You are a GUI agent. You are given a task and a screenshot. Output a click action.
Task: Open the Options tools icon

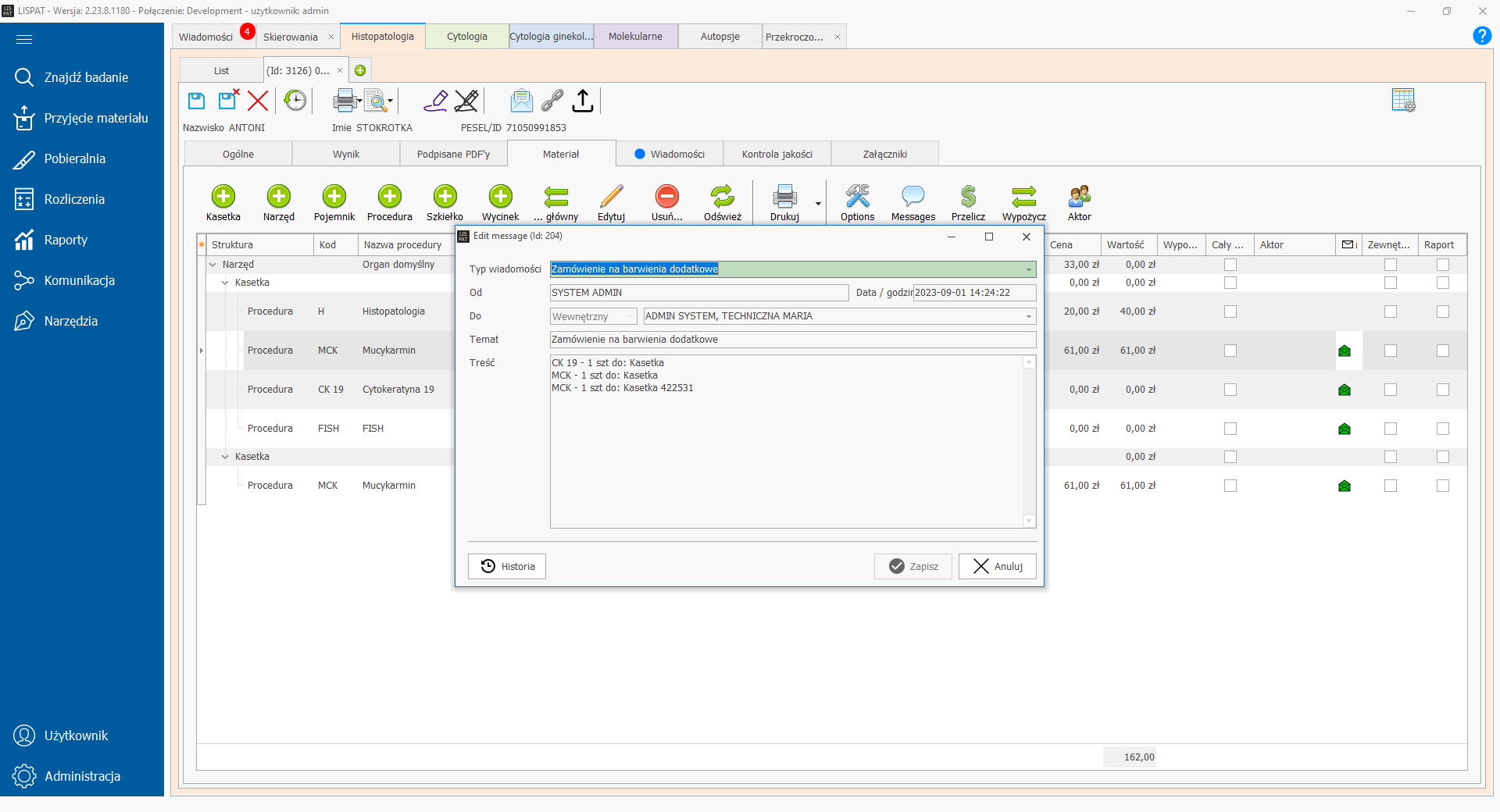857,197
